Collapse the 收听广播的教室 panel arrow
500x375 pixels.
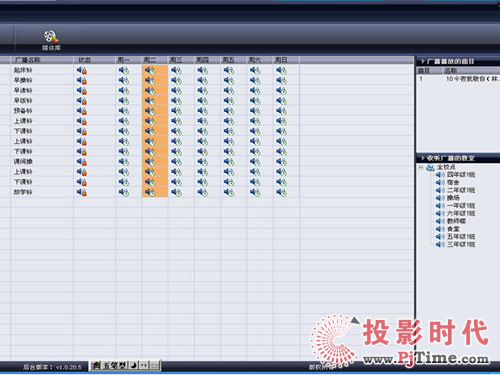point(422,158)
